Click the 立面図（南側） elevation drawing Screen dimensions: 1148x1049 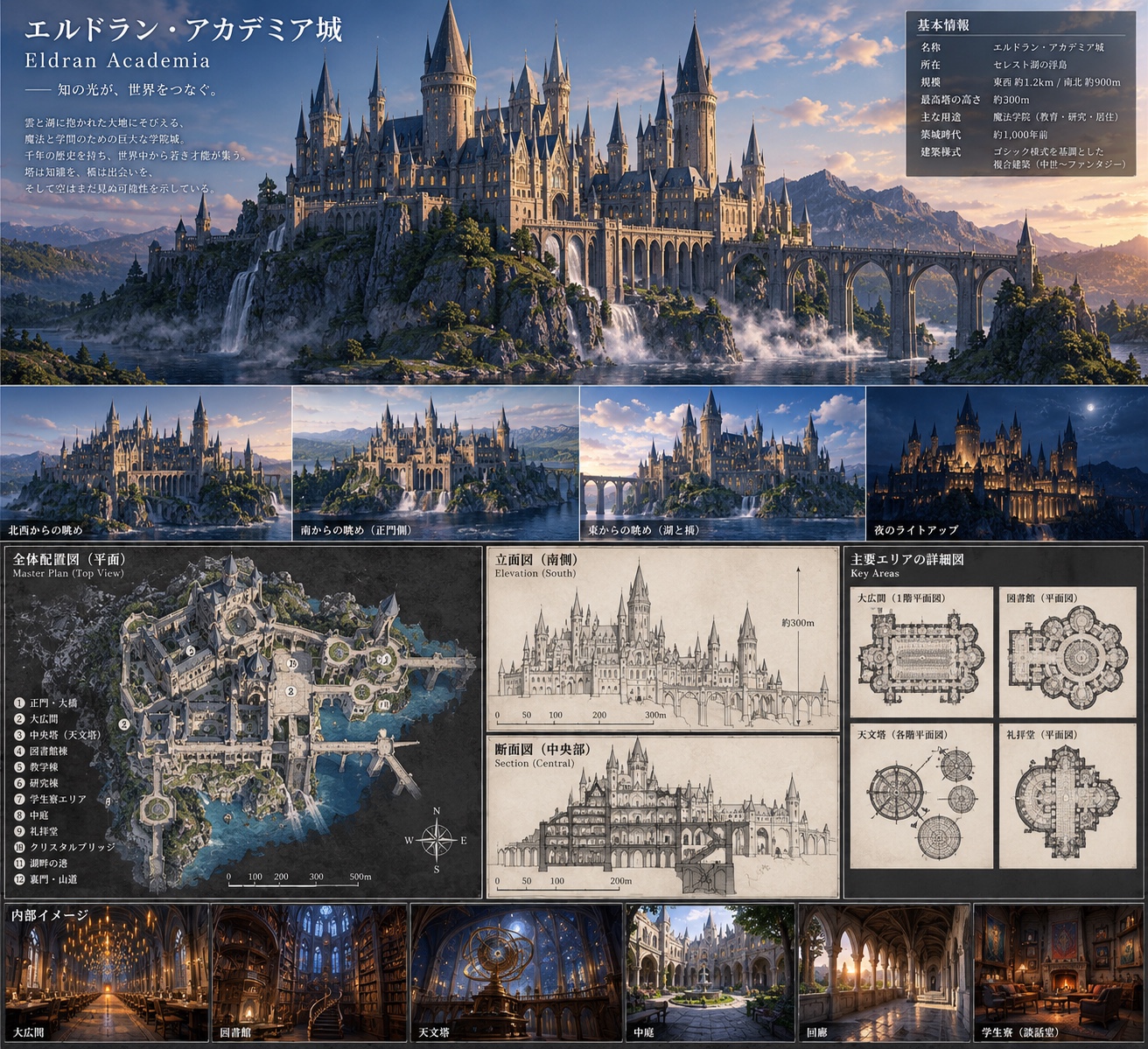click(x=662, y=639)
